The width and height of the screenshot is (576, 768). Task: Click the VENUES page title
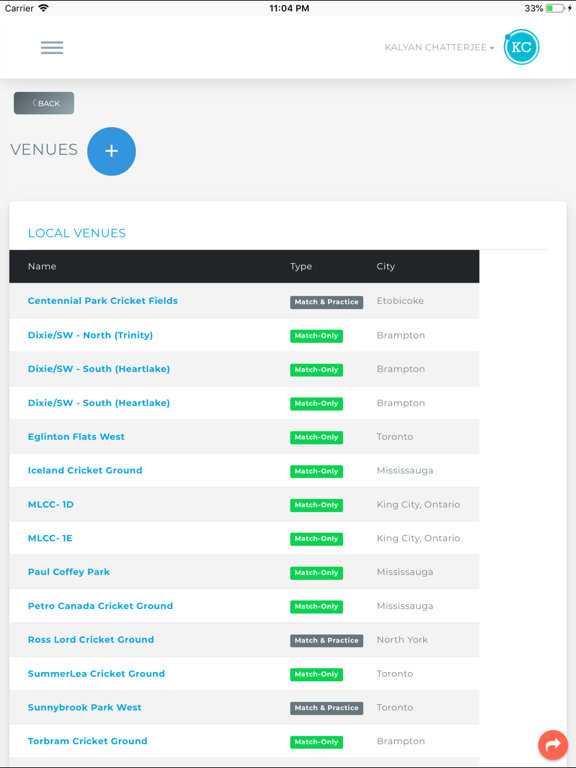tap(44, 149)
